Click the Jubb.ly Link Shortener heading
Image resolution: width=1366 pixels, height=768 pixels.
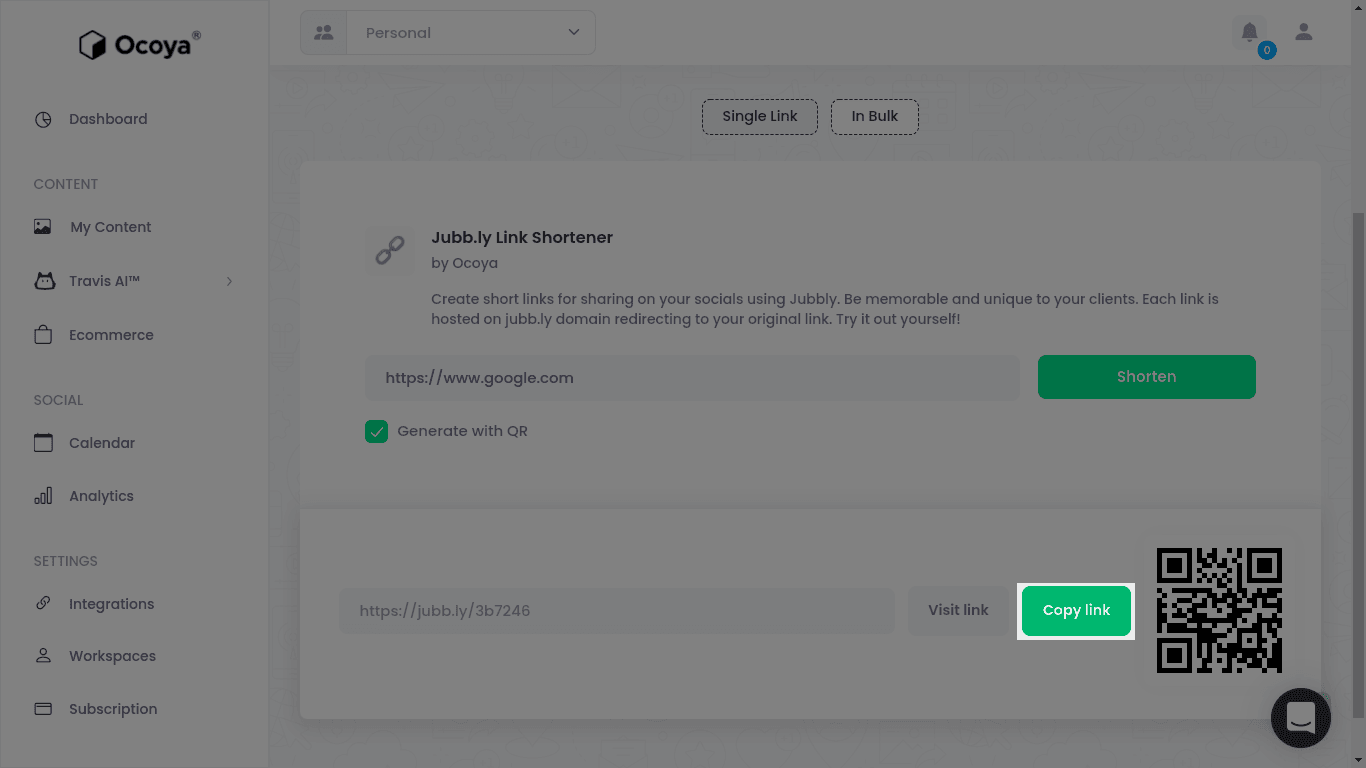coord(522,238)
